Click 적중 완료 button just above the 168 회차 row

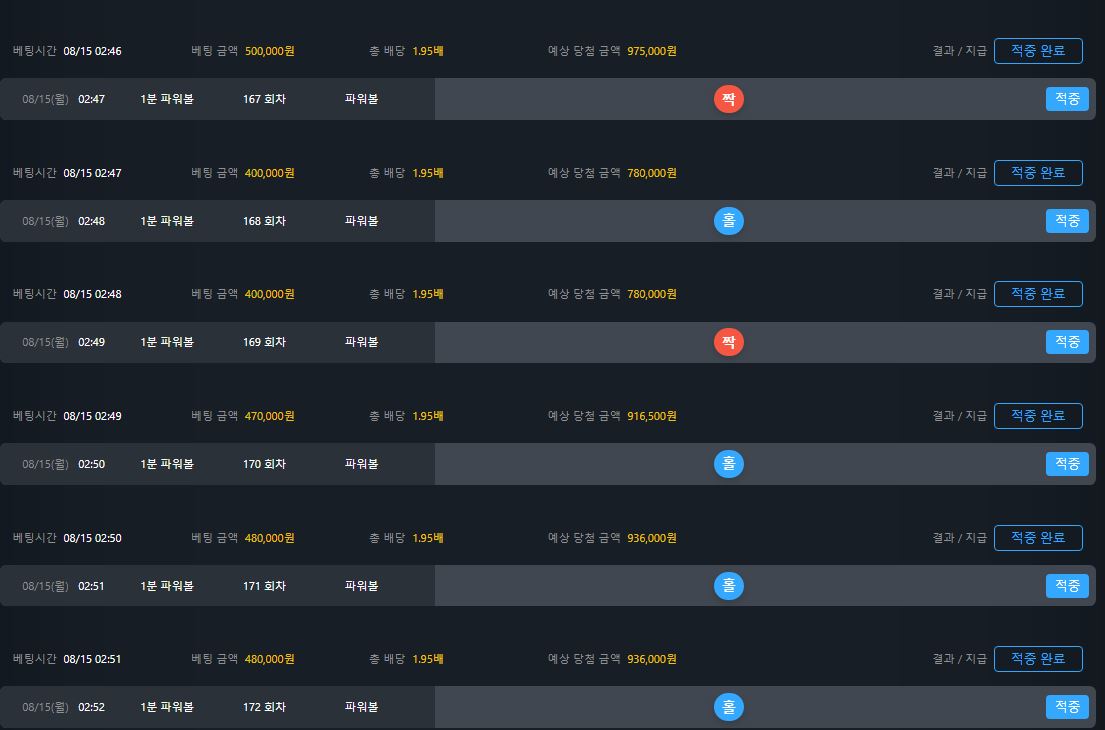1037,173
